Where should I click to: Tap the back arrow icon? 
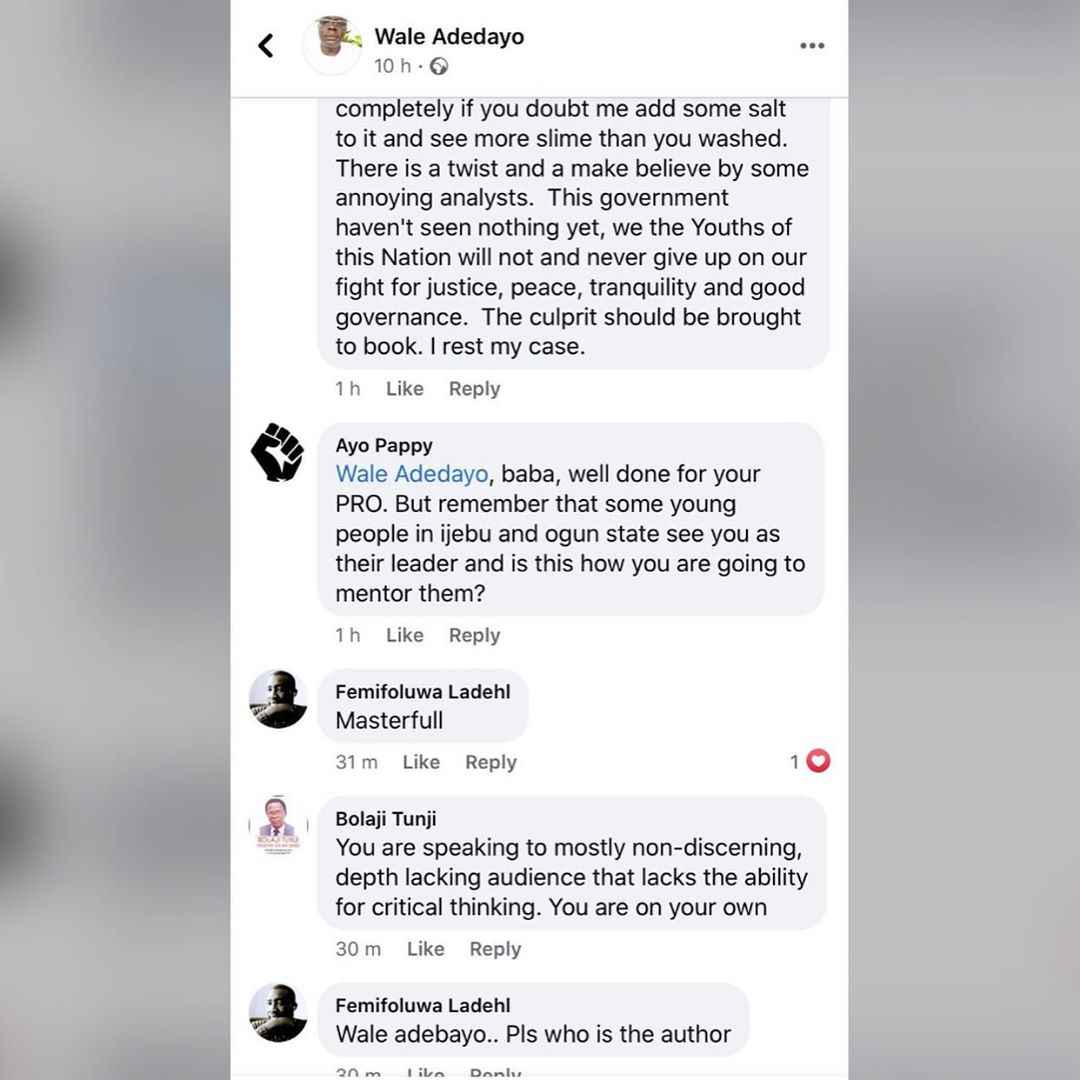266,46
